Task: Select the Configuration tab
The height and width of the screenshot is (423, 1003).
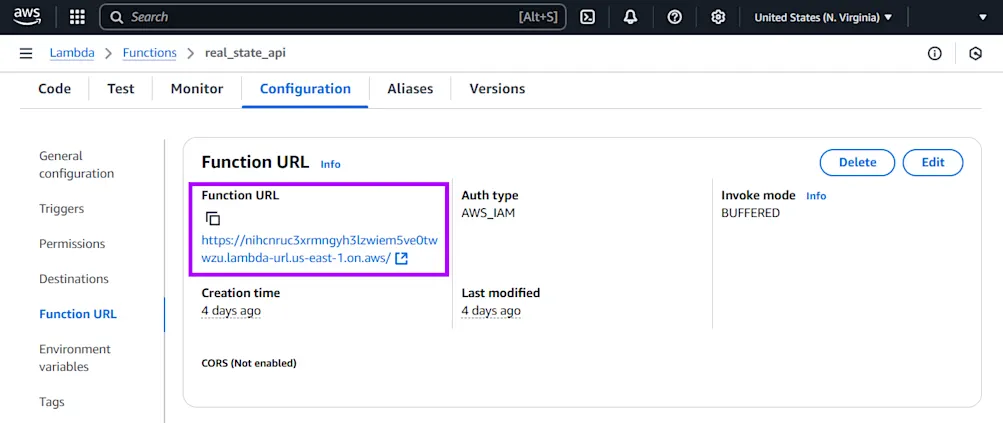Action: 305,89
